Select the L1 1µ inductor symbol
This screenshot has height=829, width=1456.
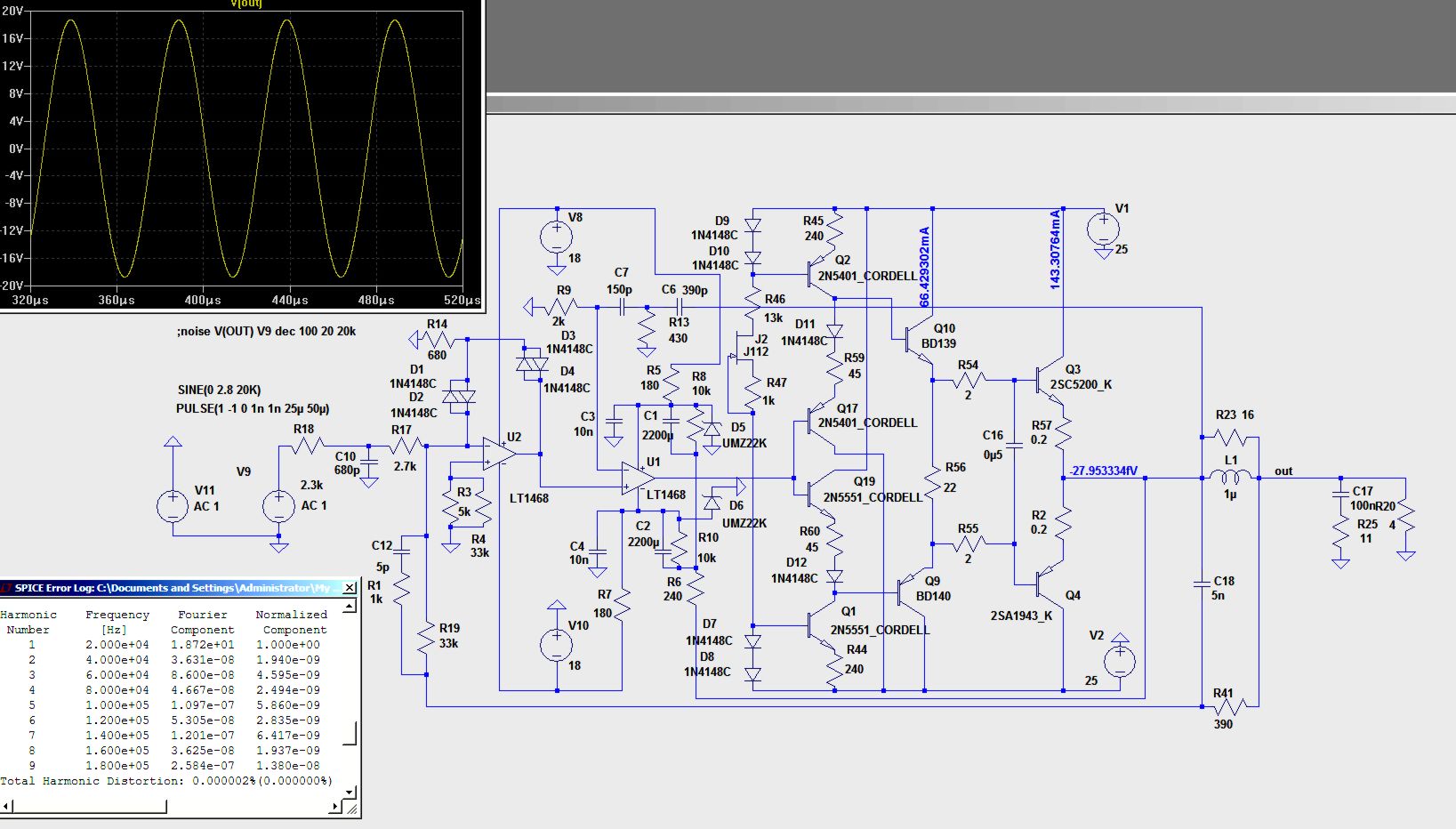pos(1230,478)
